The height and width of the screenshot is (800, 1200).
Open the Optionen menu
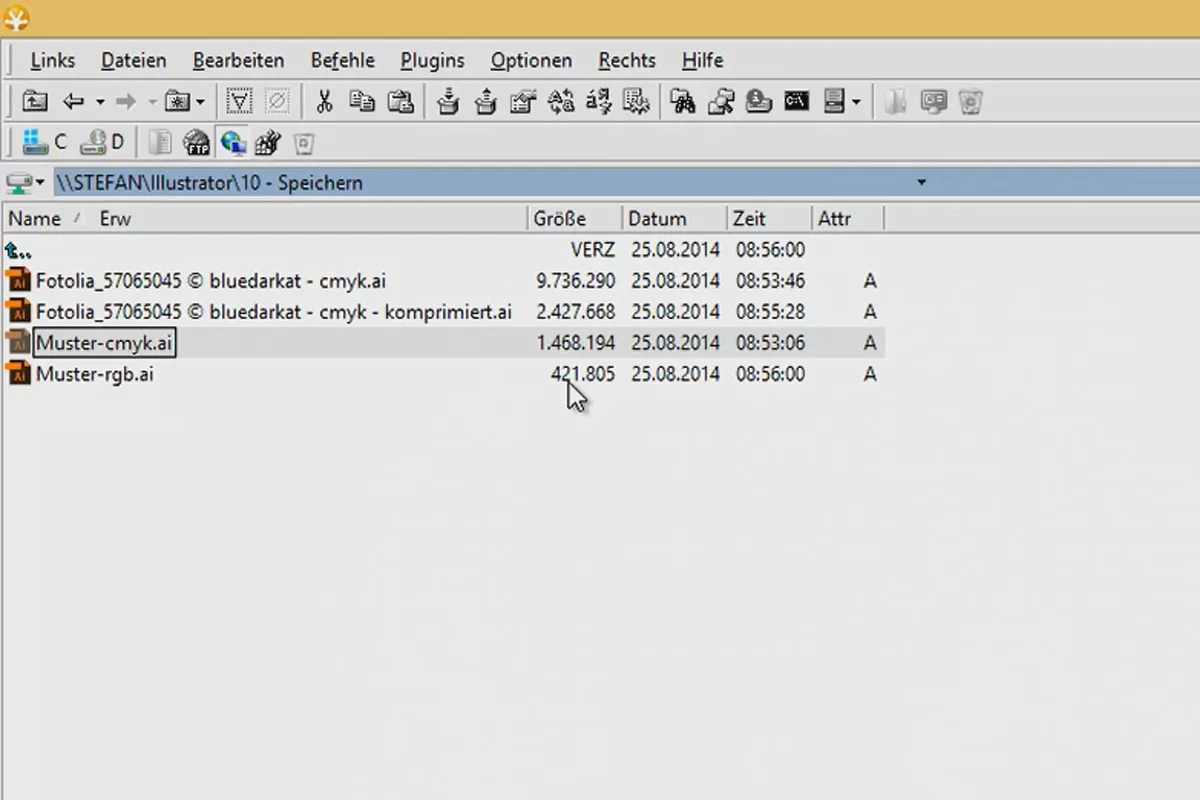coord(531,60)
